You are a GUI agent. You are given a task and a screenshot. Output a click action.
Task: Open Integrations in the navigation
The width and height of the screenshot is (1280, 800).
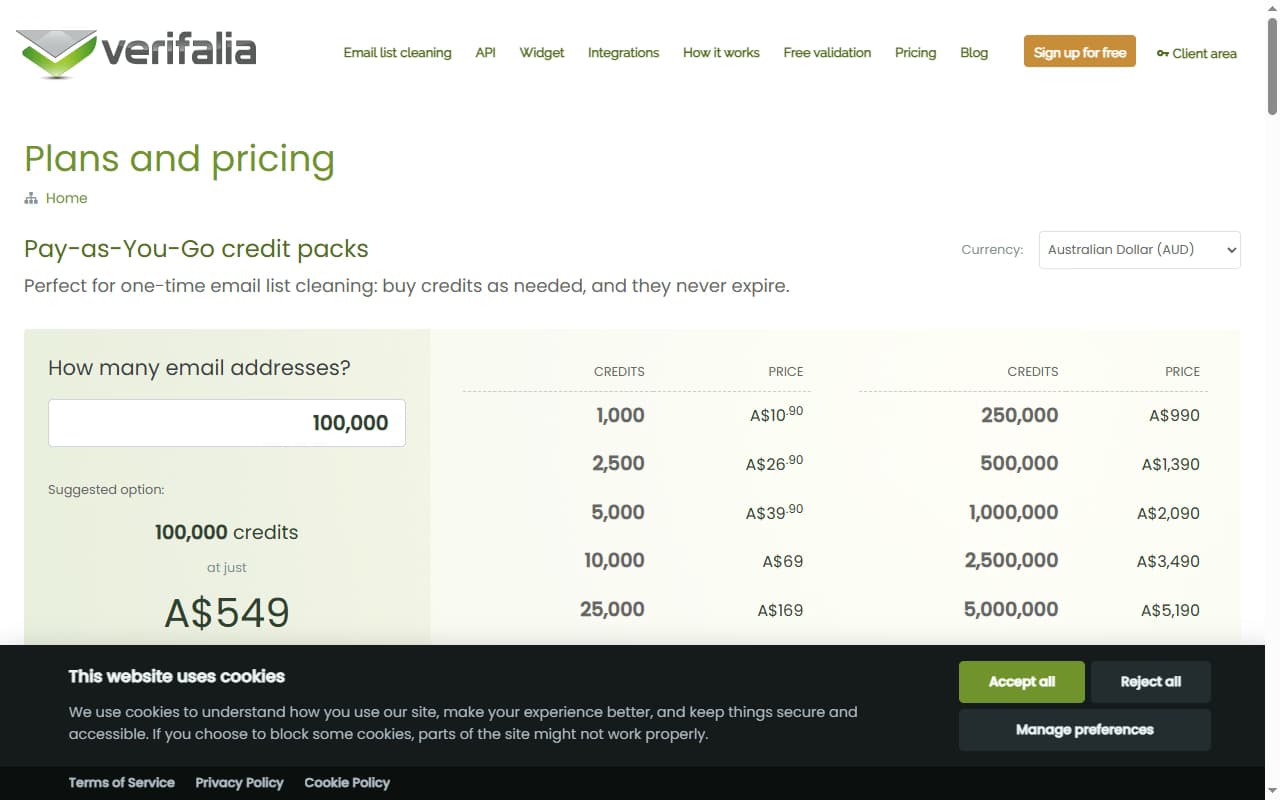[x=623, y=53]
